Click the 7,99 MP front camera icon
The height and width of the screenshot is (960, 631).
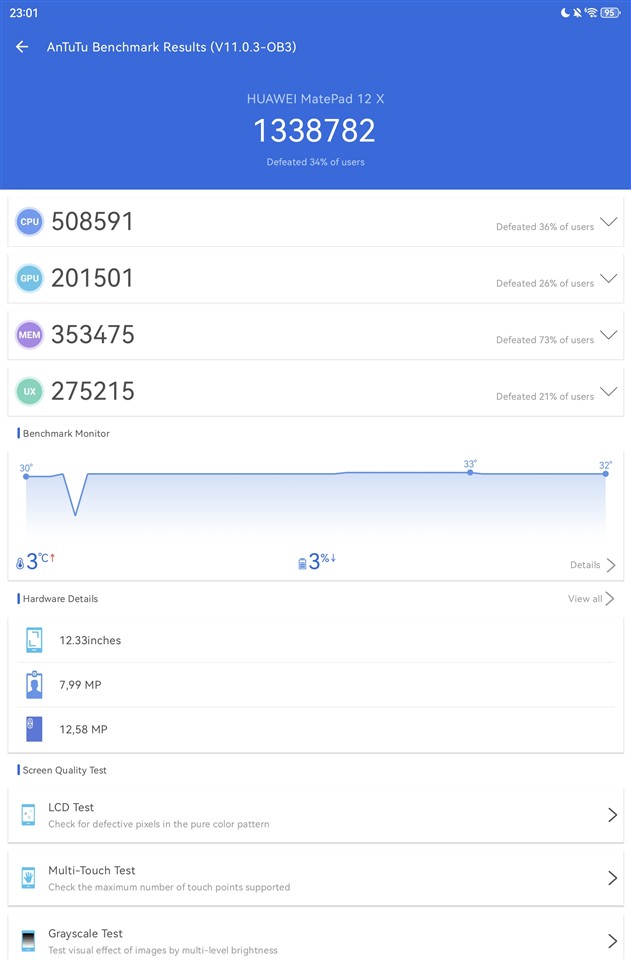click(35, 685)
